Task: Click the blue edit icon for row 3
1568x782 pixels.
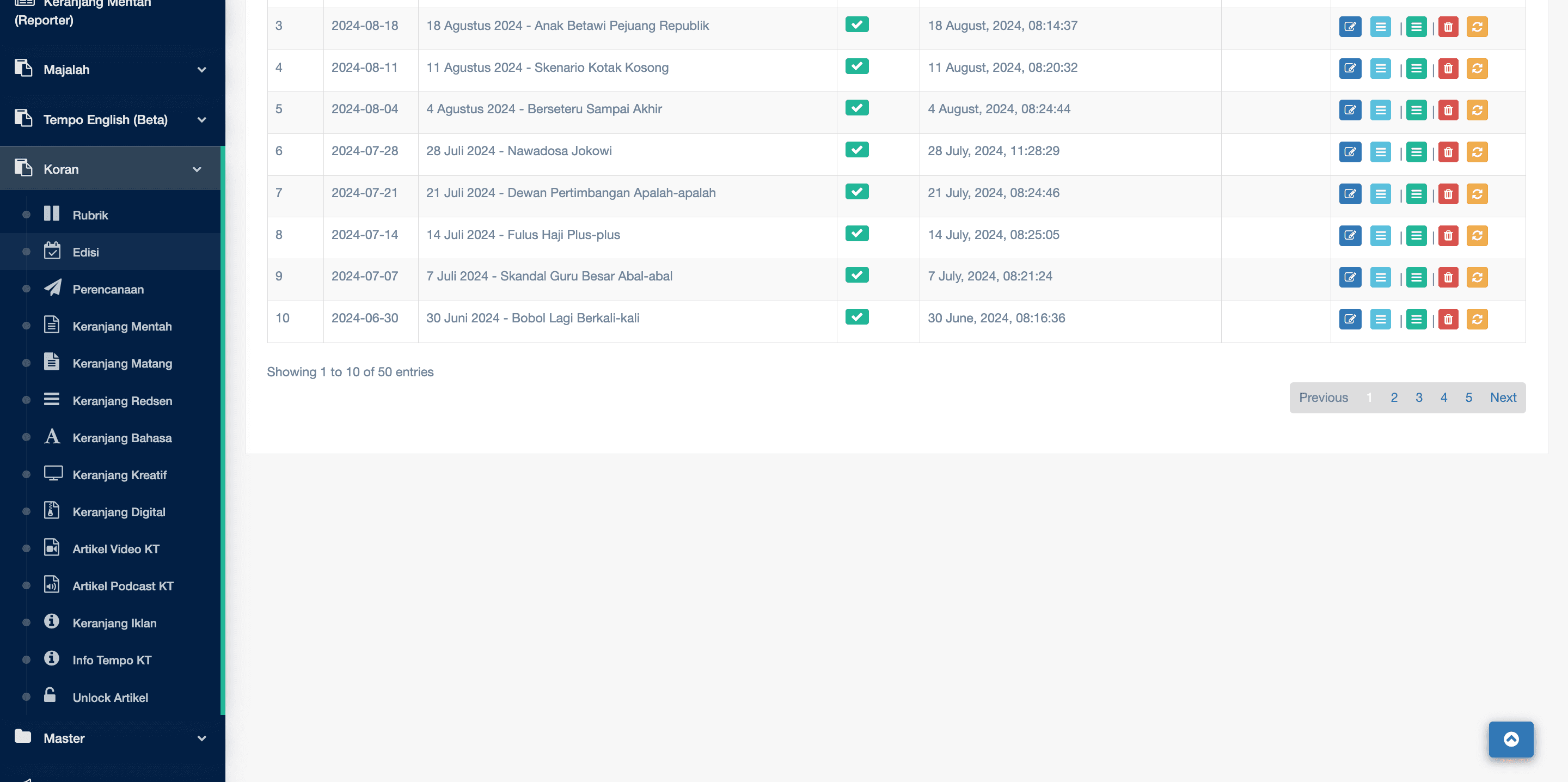Action: [x=1350, y=27]
